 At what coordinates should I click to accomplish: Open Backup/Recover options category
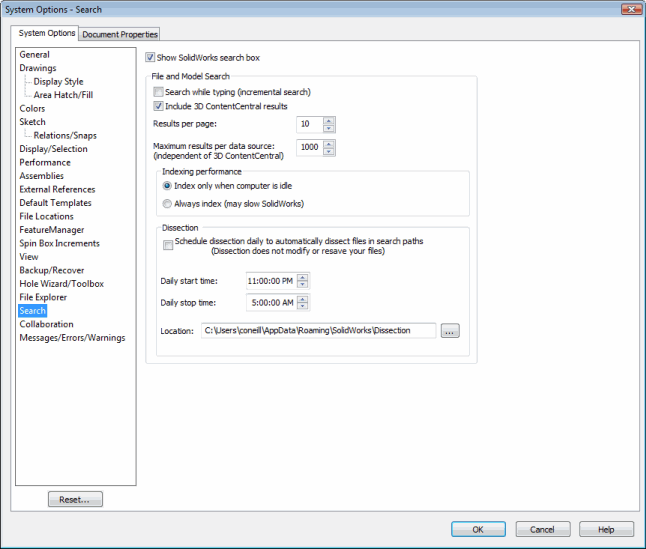pos(51,270)
